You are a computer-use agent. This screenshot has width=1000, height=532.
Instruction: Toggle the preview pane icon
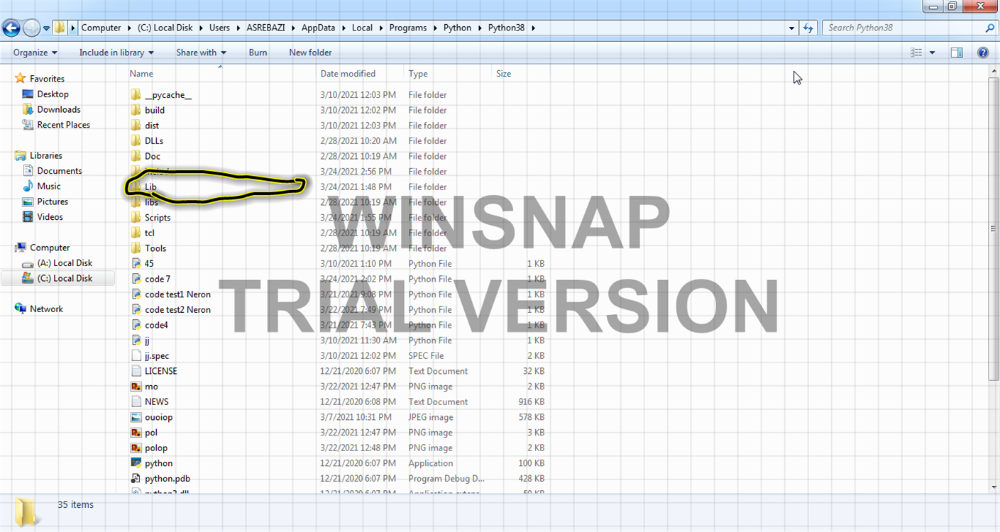click(956, 52)
